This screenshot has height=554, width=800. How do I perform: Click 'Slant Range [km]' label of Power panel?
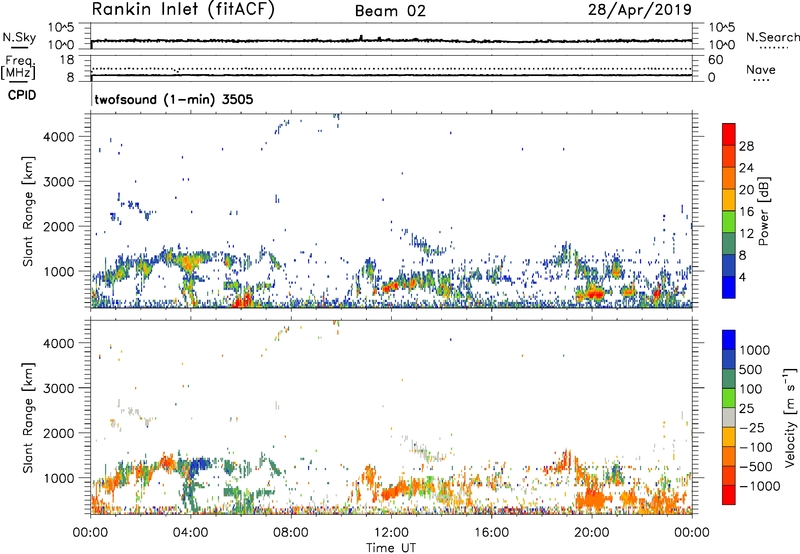[x=28, y=211]
